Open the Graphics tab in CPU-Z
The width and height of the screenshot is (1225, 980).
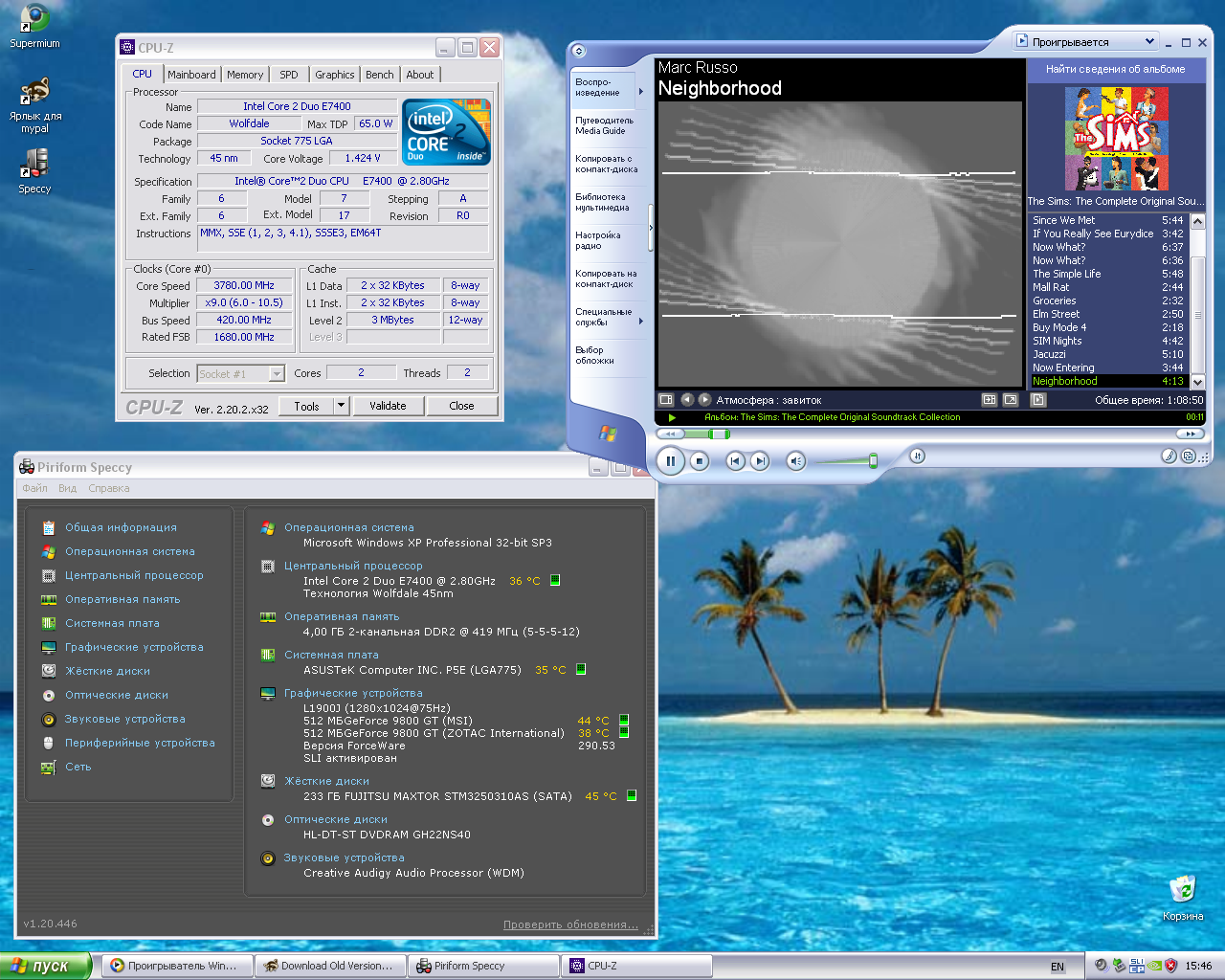335,75
